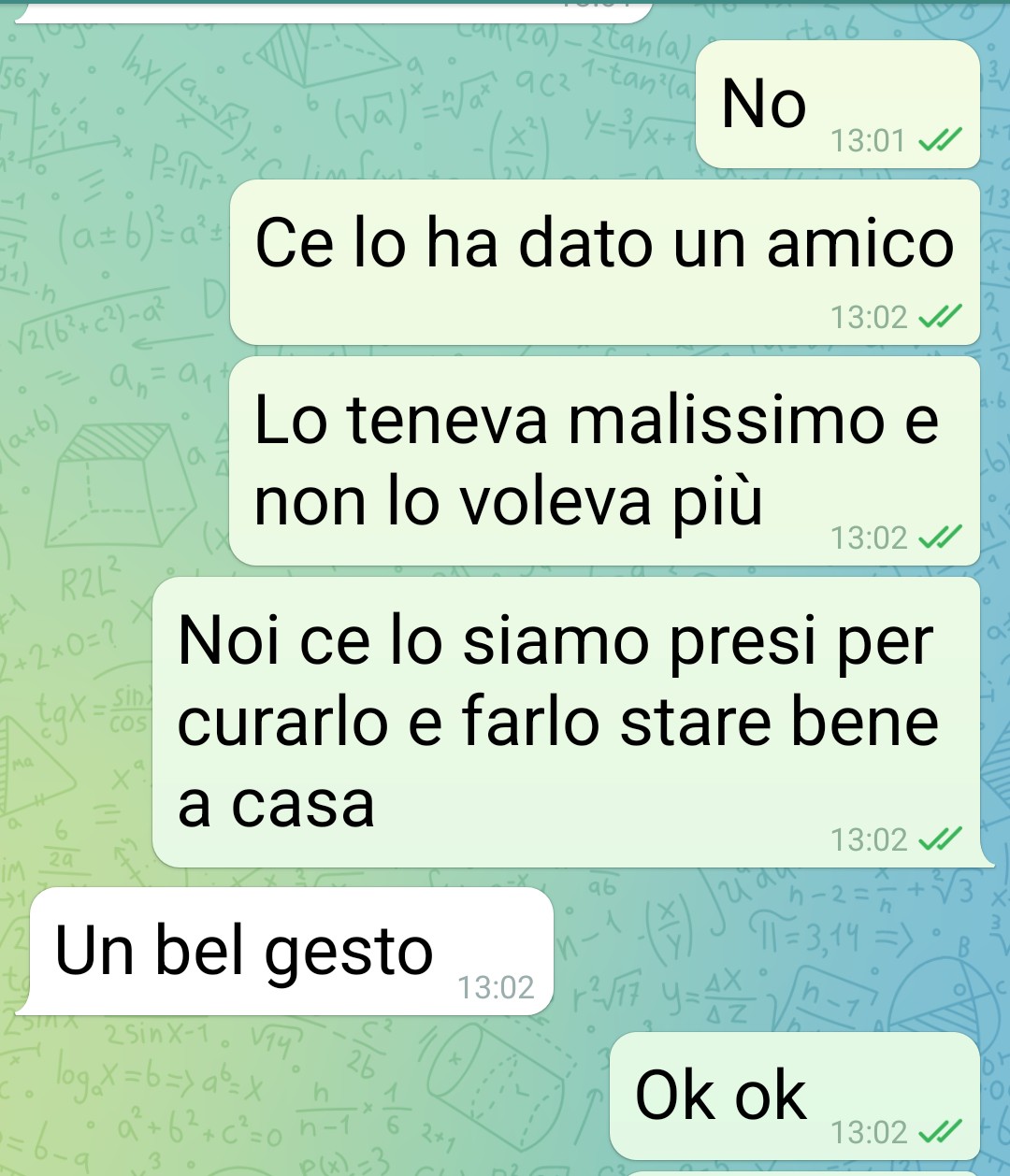Tap the 13:01 timestamp on "No"

coord(868,141)
